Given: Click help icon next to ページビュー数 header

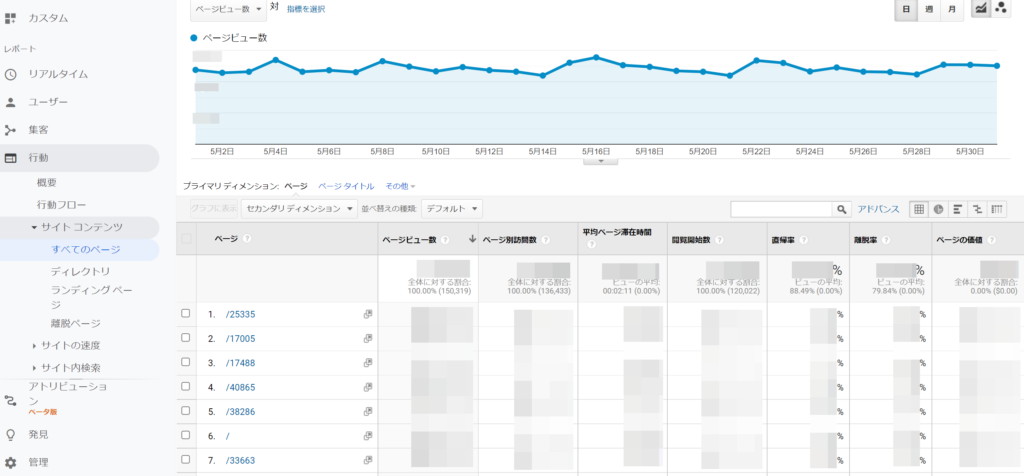Looking at the screenshot, I should 445,240.
